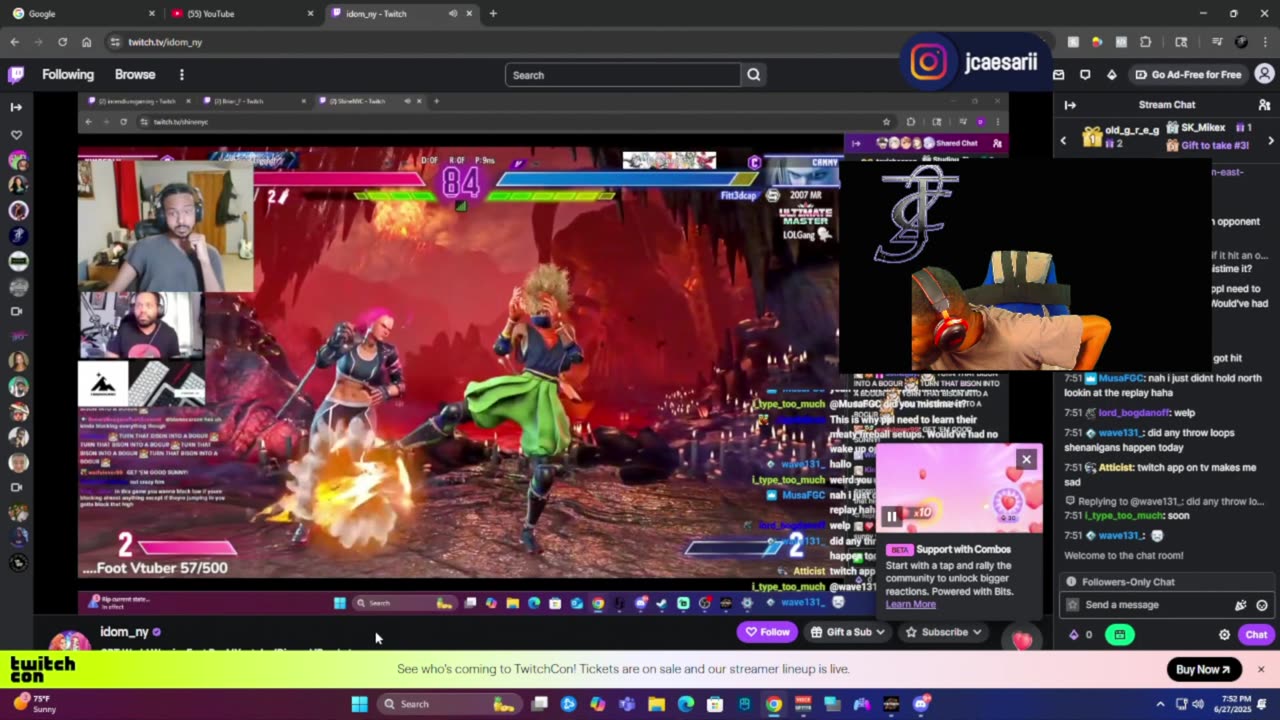Click the search magnifier button
The height and width of the screenshot is (720, 1280).
click(754, 75)
